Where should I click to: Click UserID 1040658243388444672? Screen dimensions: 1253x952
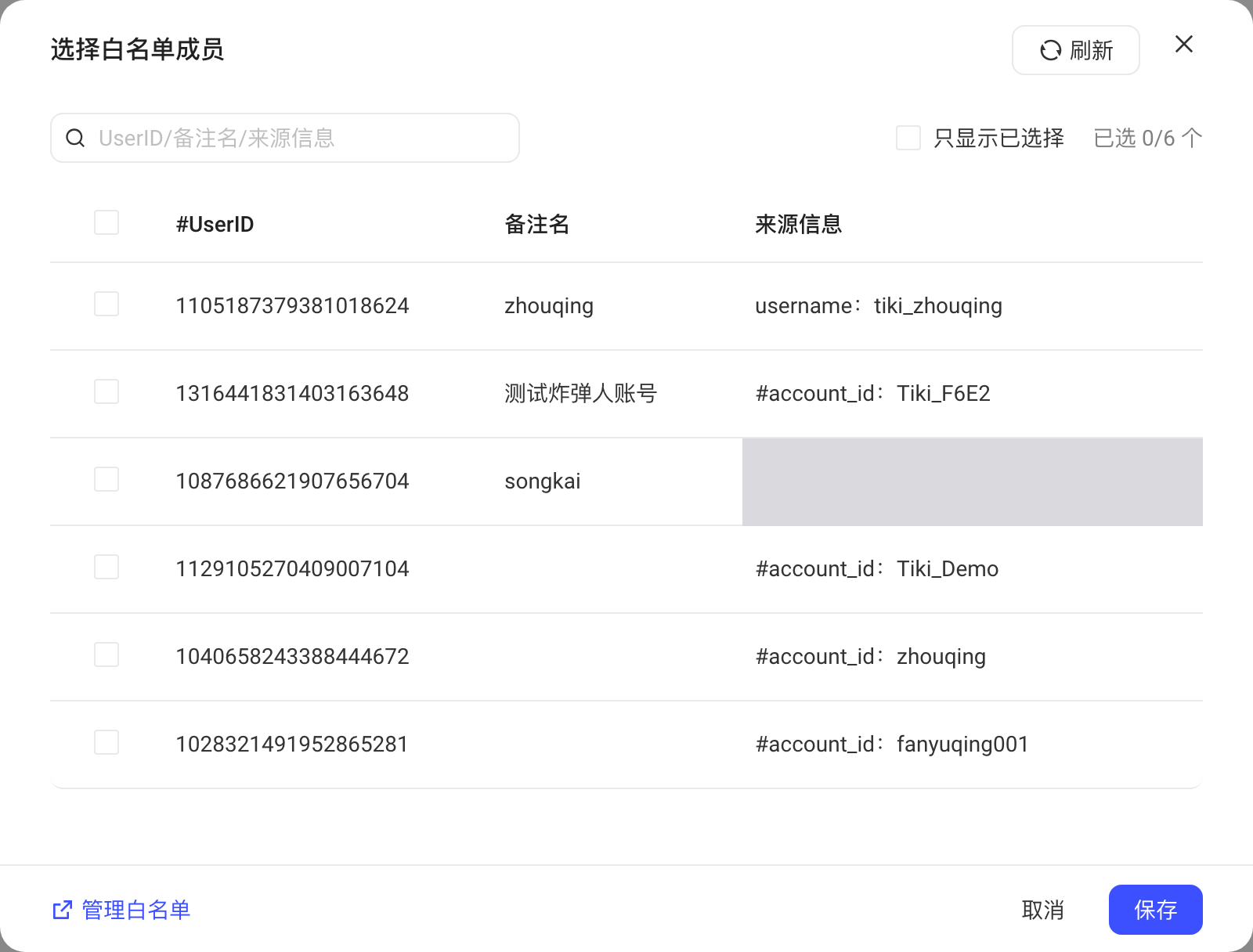292,657
